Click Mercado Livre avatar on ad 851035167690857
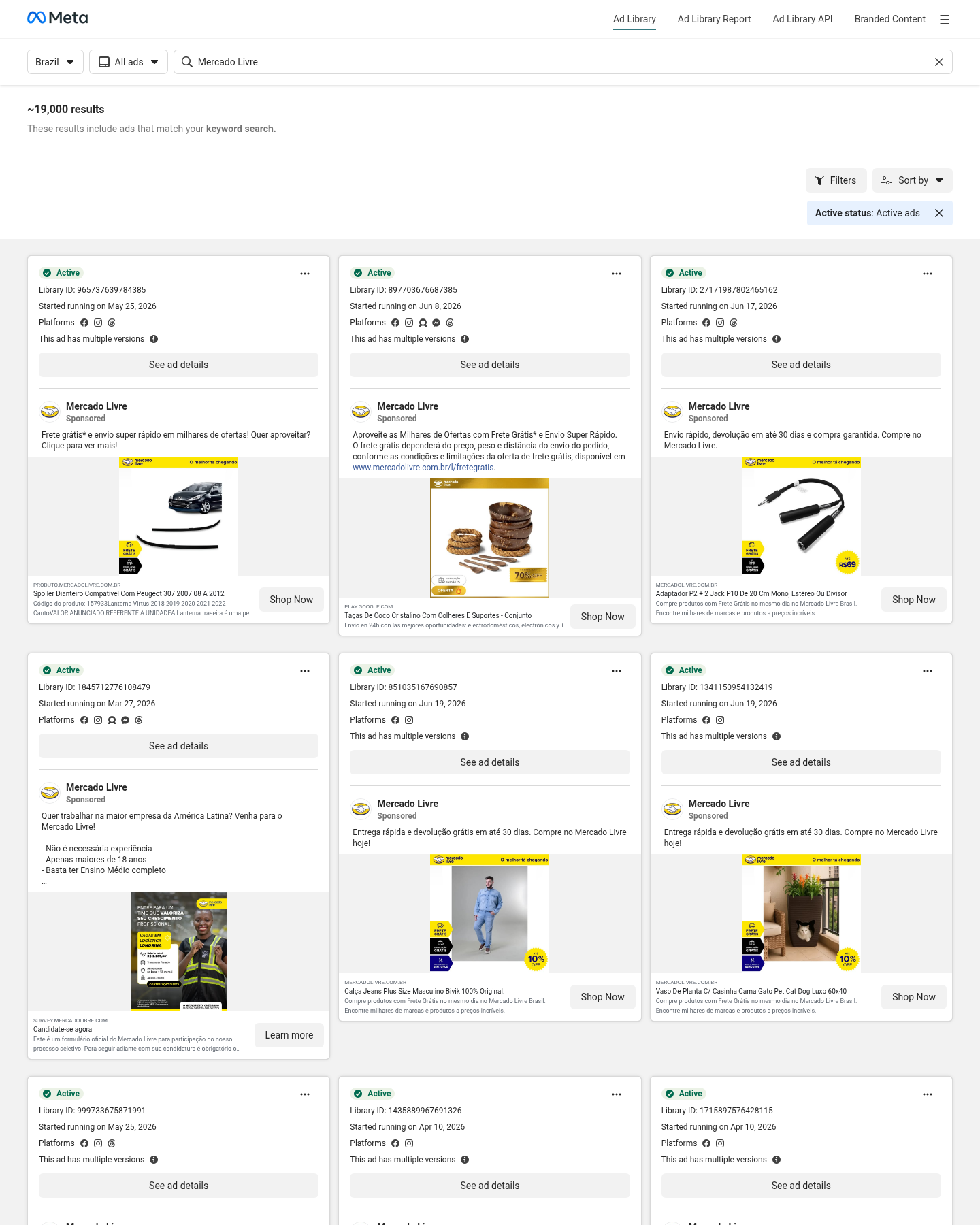The width and height of the screenshot is (980, 1225). click(x=361, y=809)
